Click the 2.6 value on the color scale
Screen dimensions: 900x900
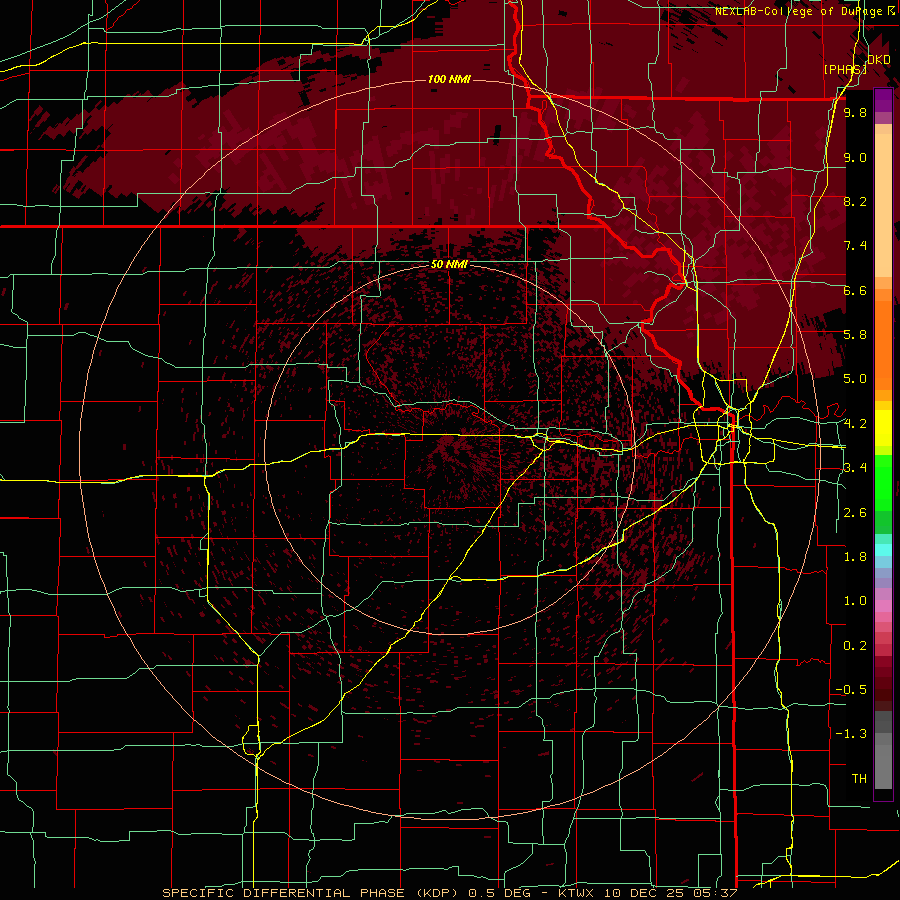pyautogui.click(x=855, y=513)
